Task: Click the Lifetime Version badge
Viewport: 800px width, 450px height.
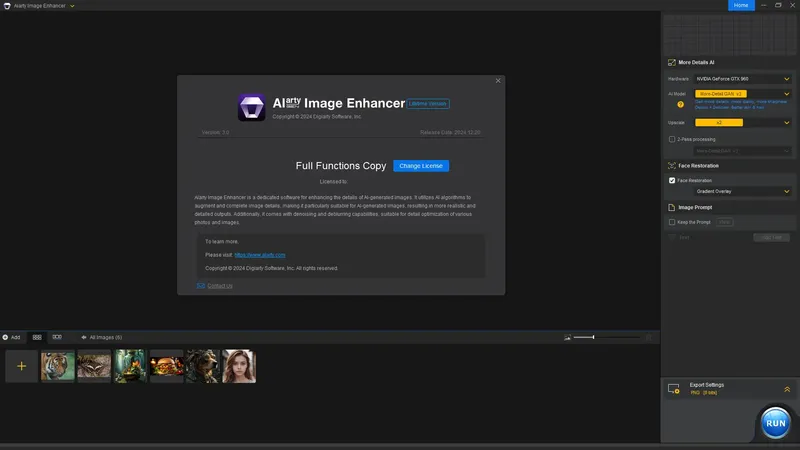Action: pyautogui.click(x=428, y=104)
